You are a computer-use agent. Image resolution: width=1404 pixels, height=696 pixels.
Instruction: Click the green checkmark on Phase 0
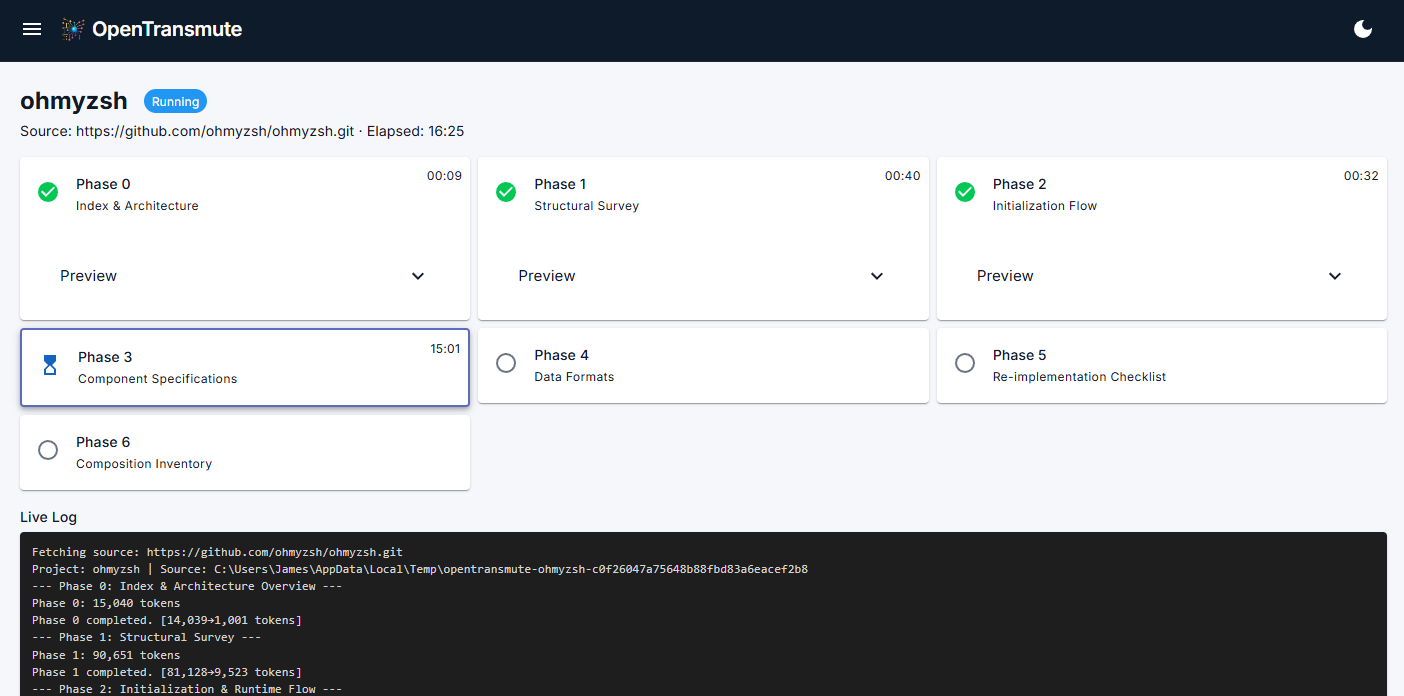coord(48,192)
